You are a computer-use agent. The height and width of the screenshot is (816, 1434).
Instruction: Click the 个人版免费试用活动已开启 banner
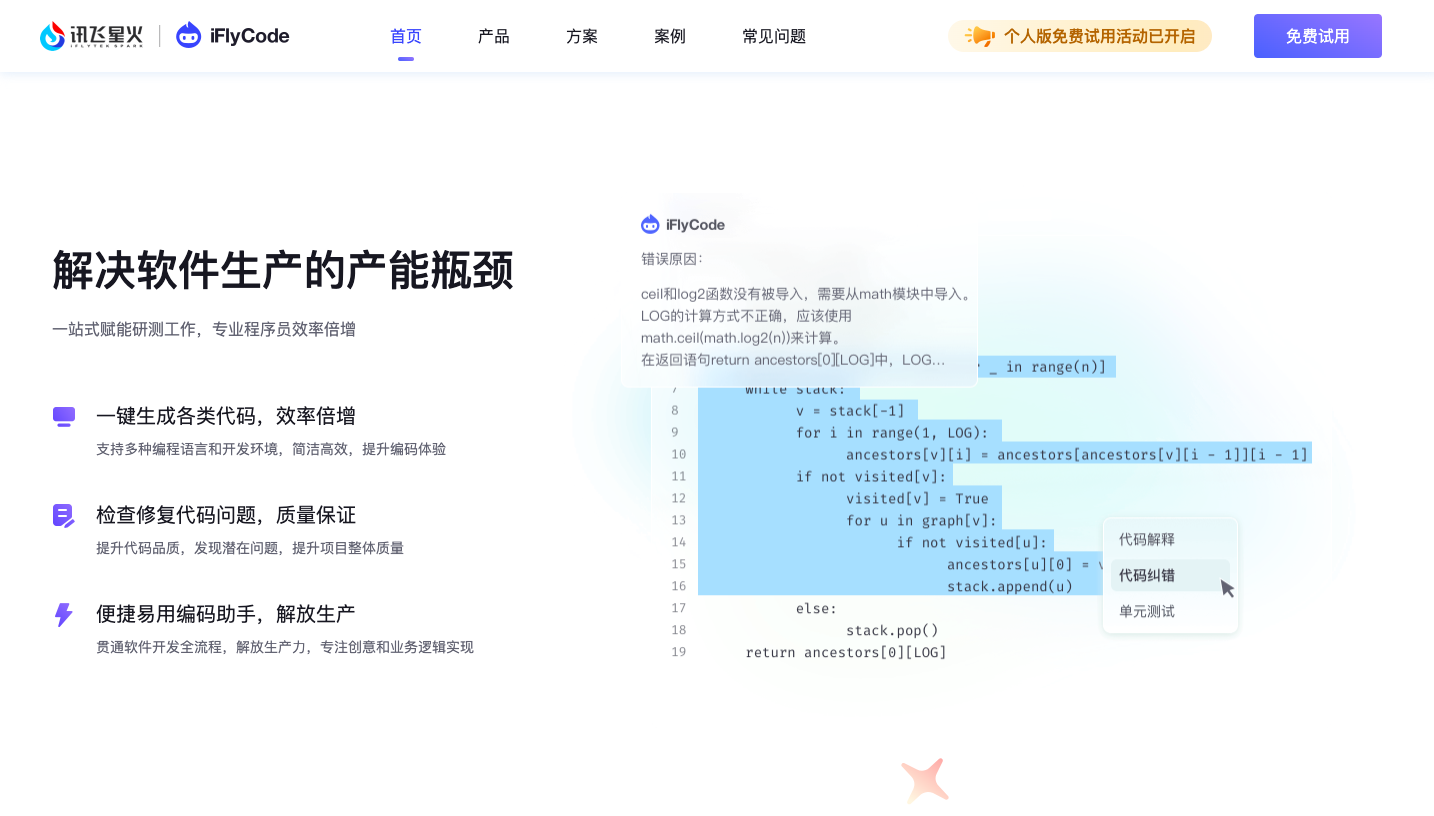pos(1098,36)
